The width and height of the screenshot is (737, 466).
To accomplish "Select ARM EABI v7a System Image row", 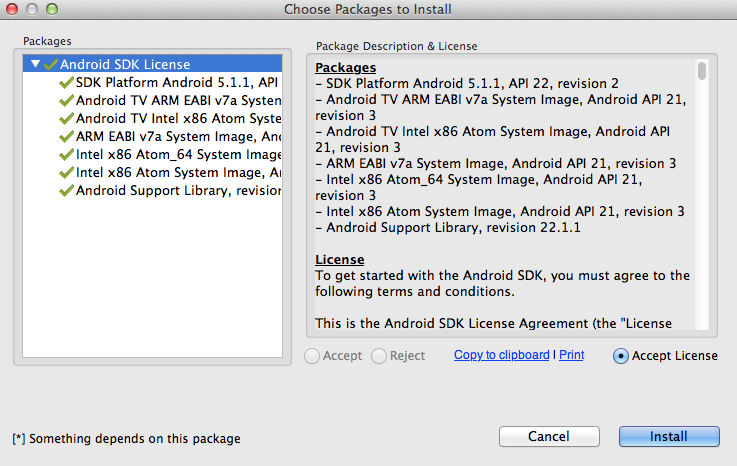I will coord(152,136).
